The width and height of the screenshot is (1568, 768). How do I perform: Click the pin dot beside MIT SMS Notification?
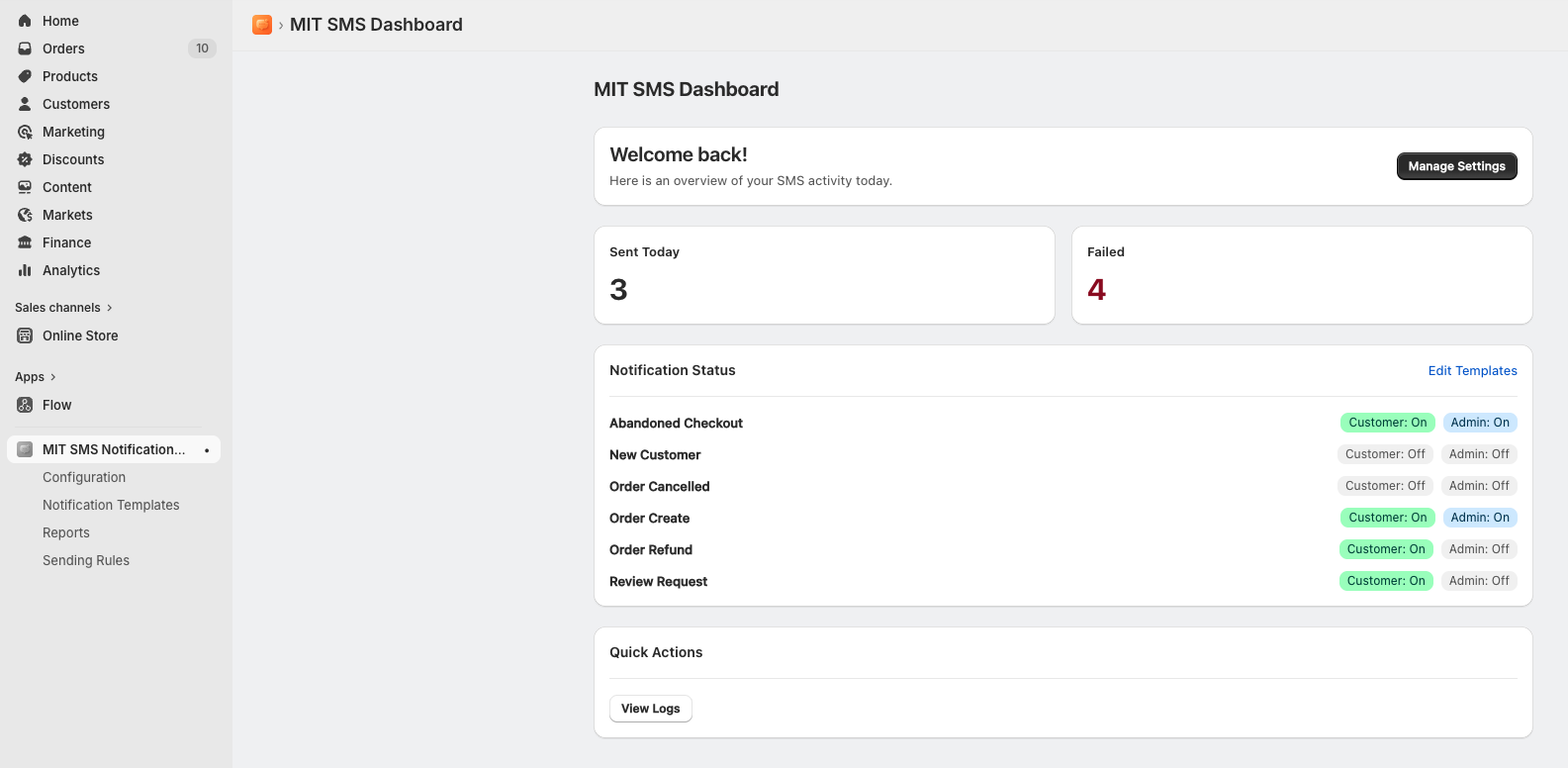207,450
